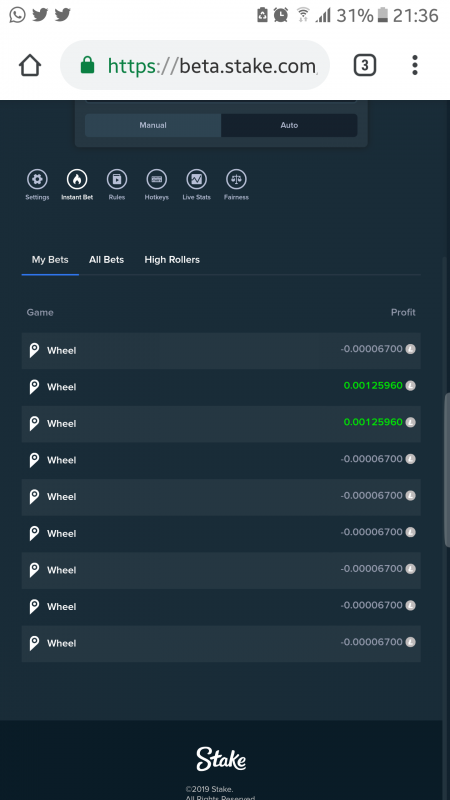
Task: Tap the first Twitter notification icon
Action: pos(40,15)
